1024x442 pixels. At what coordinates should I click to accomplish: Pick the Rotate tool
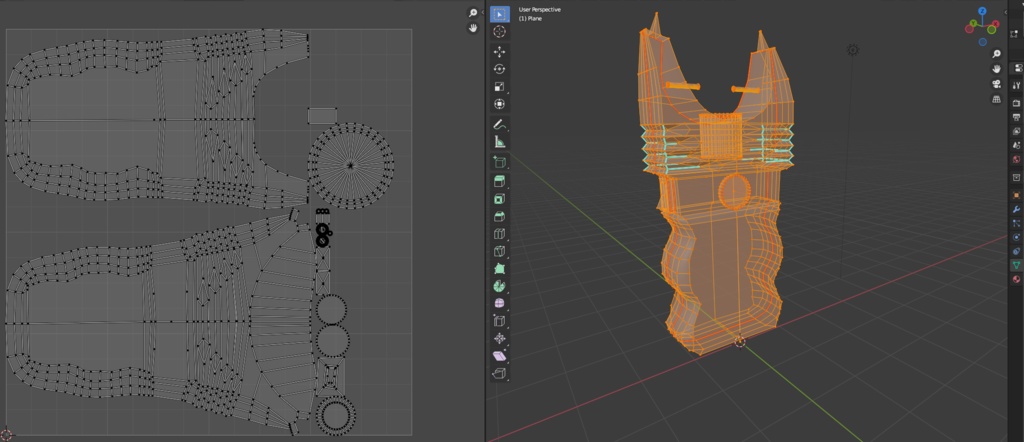tap(500, 69)
